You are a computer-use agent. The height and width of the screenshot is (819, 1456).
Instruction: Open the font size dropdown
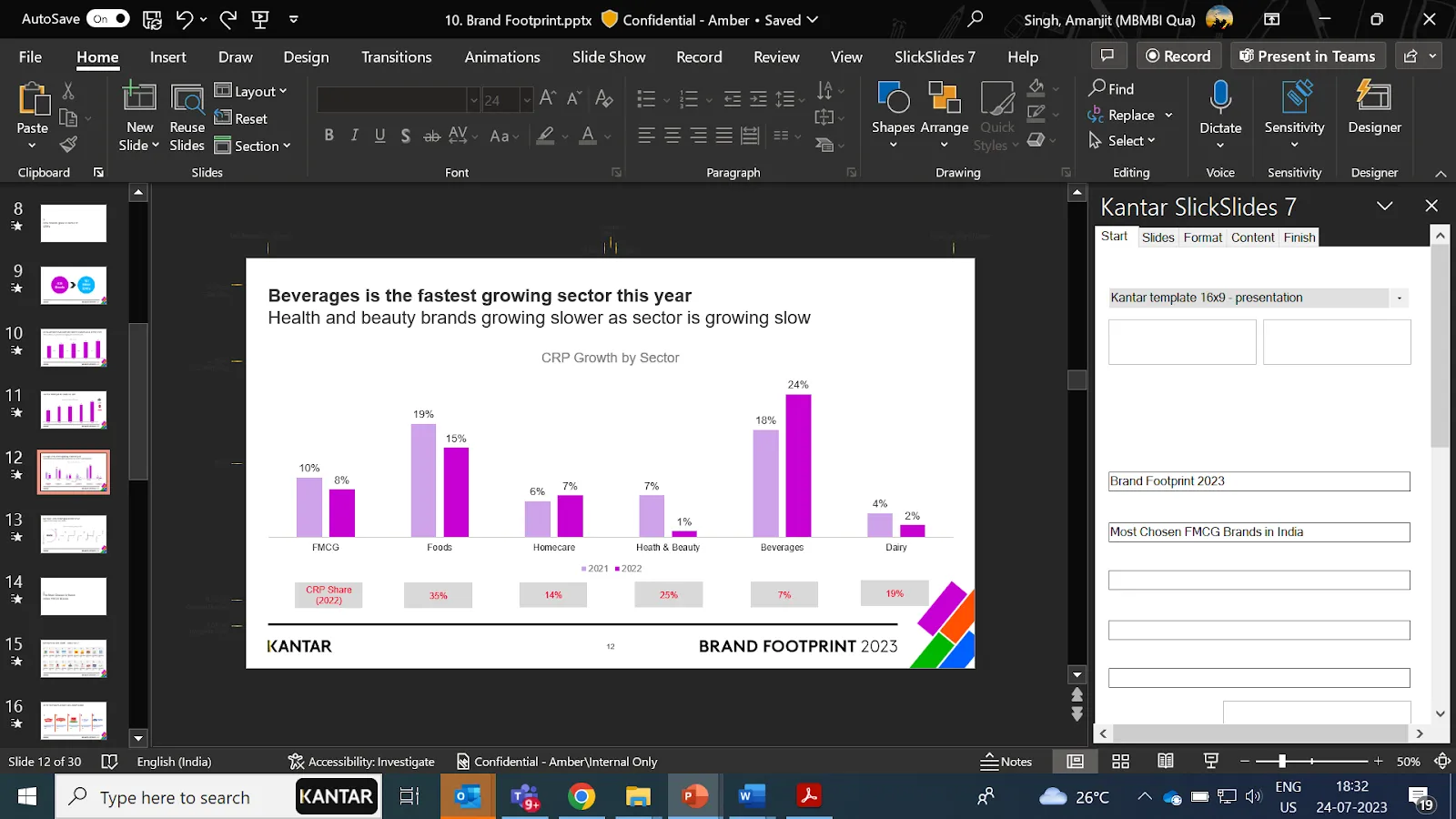click(x=526, y=100)
